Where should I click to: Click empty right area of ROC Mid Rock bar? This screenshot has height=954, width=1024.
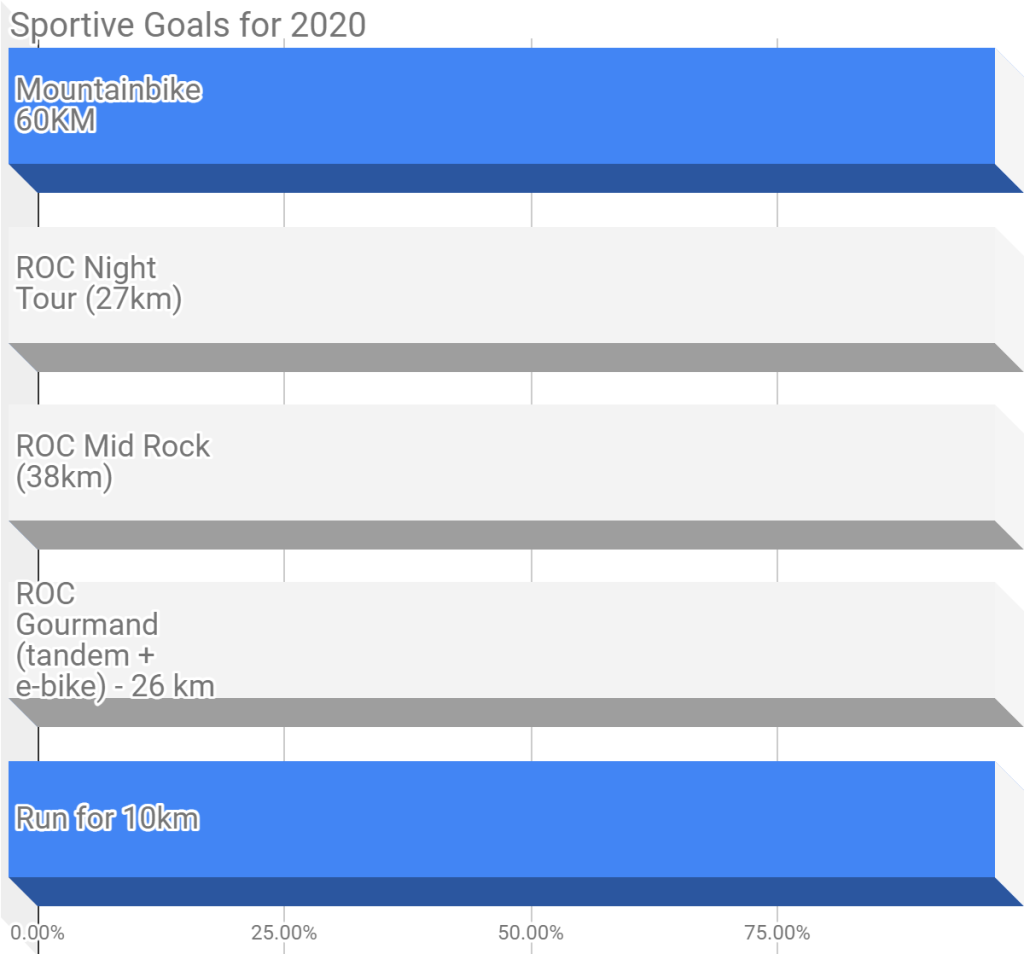click(850, 462)
